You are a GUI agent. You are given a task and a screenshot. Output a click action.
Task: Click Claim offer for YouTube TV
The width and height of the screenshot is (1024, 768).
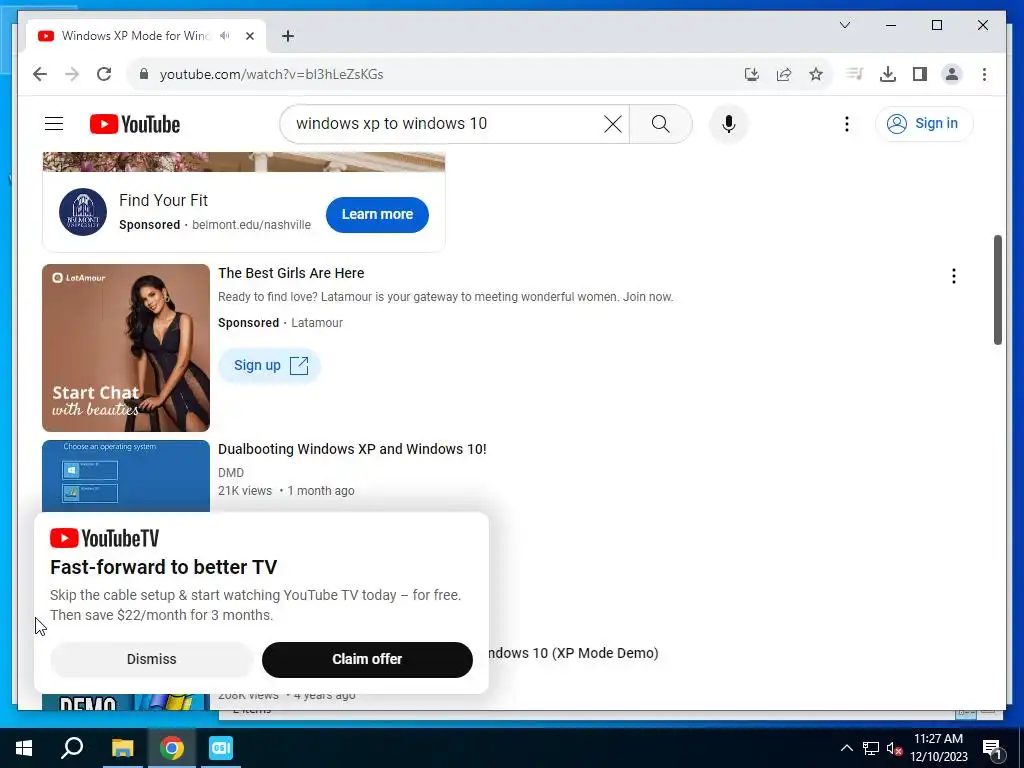(367, 660)
